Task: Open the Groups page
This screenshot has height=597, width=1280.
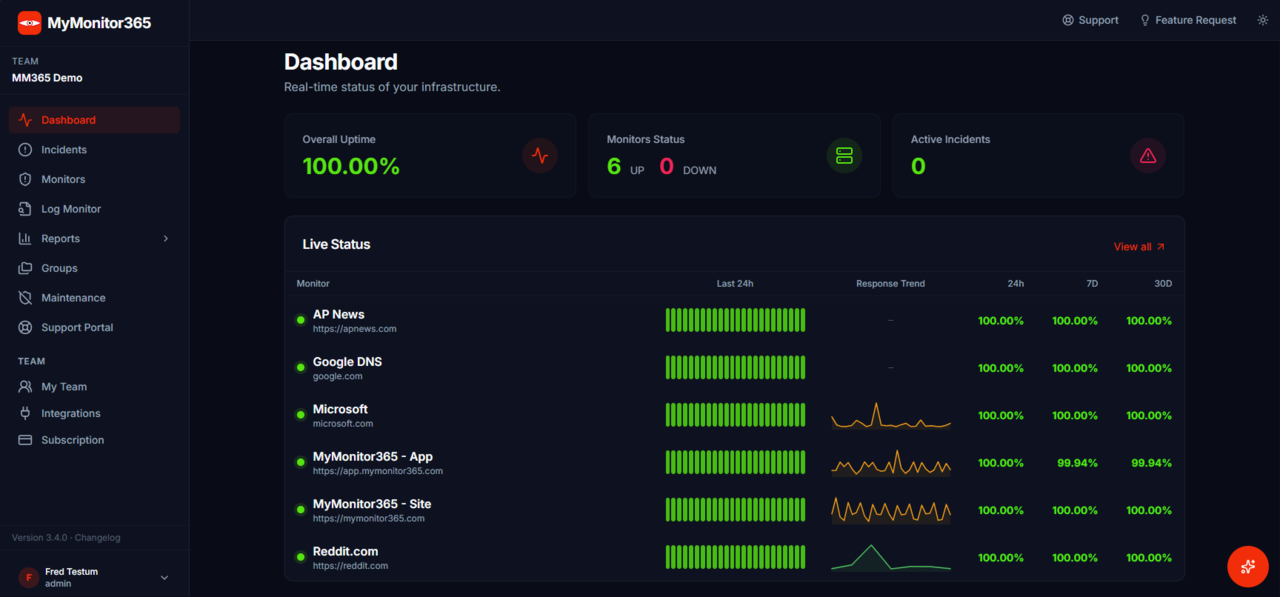Action: point(94,268)
